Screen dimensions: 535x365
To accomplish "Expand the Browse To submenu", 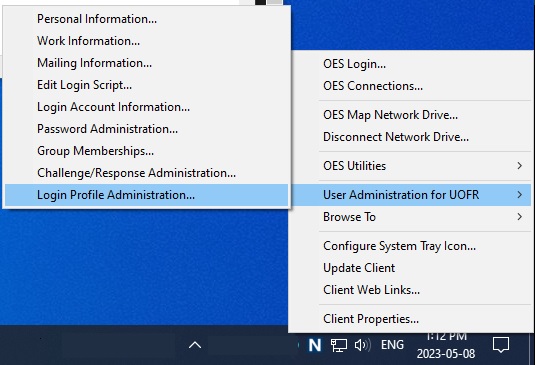I will [410, 217].
